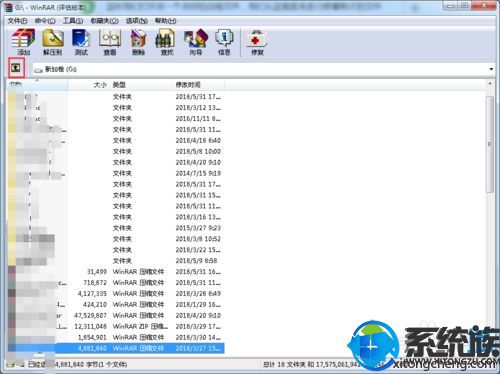Open the 收藏夹(O) menu
The width and height of the screenshot is (500, 374).
(104, 21)
